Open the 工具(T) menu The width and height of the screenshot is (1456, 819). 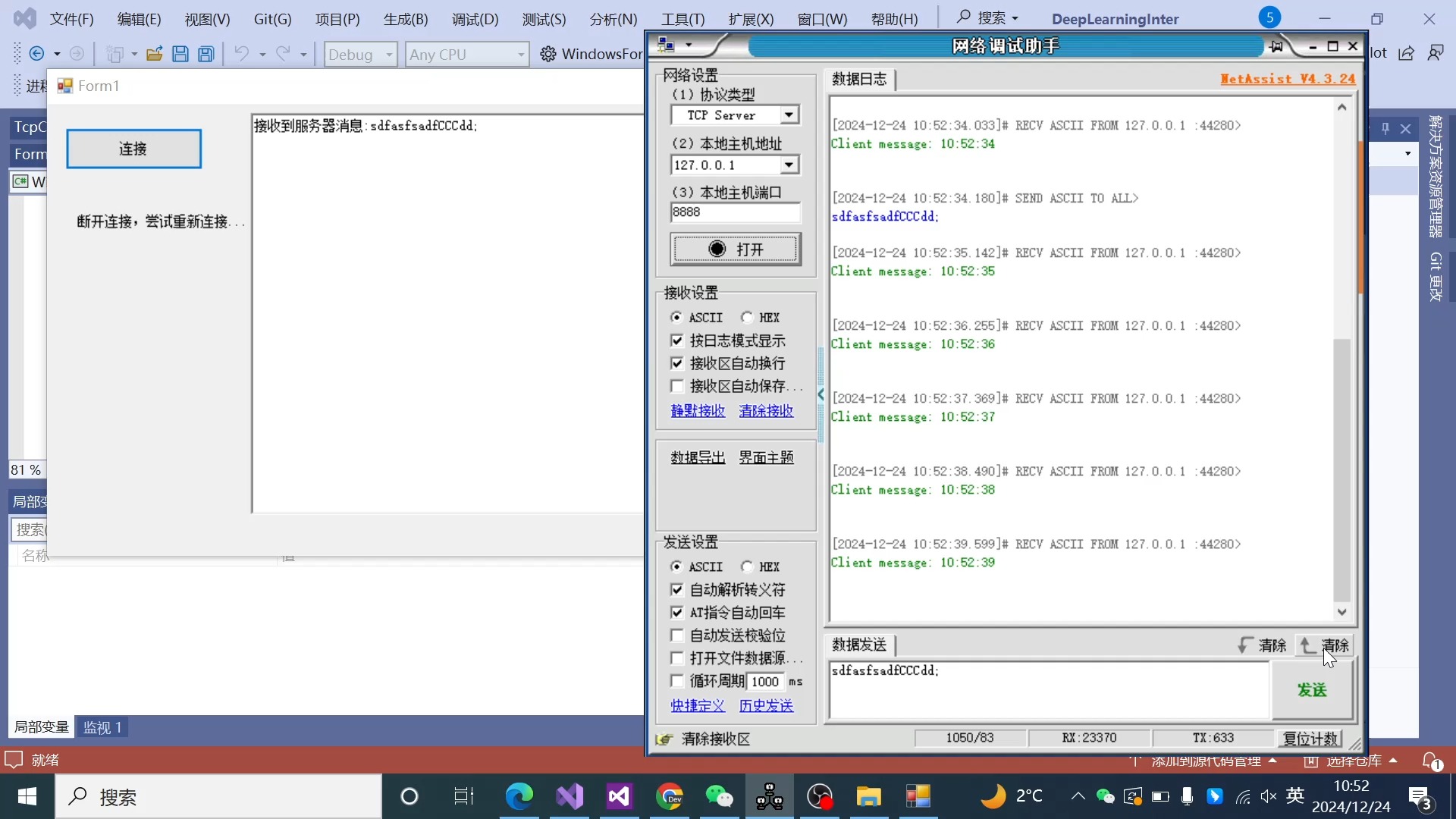coord(682,19)
